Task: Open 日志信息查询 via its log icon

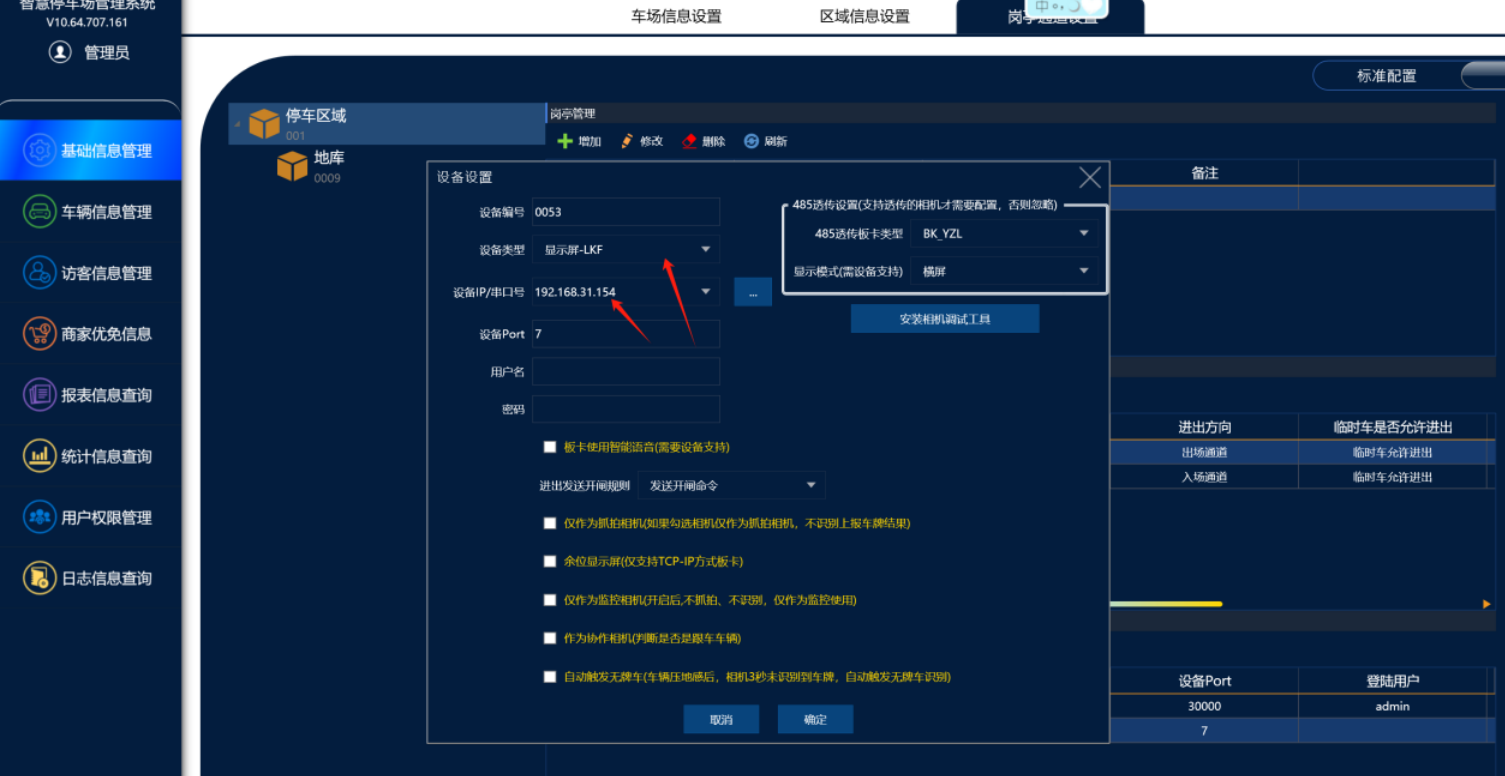Action: click(40, 578)
